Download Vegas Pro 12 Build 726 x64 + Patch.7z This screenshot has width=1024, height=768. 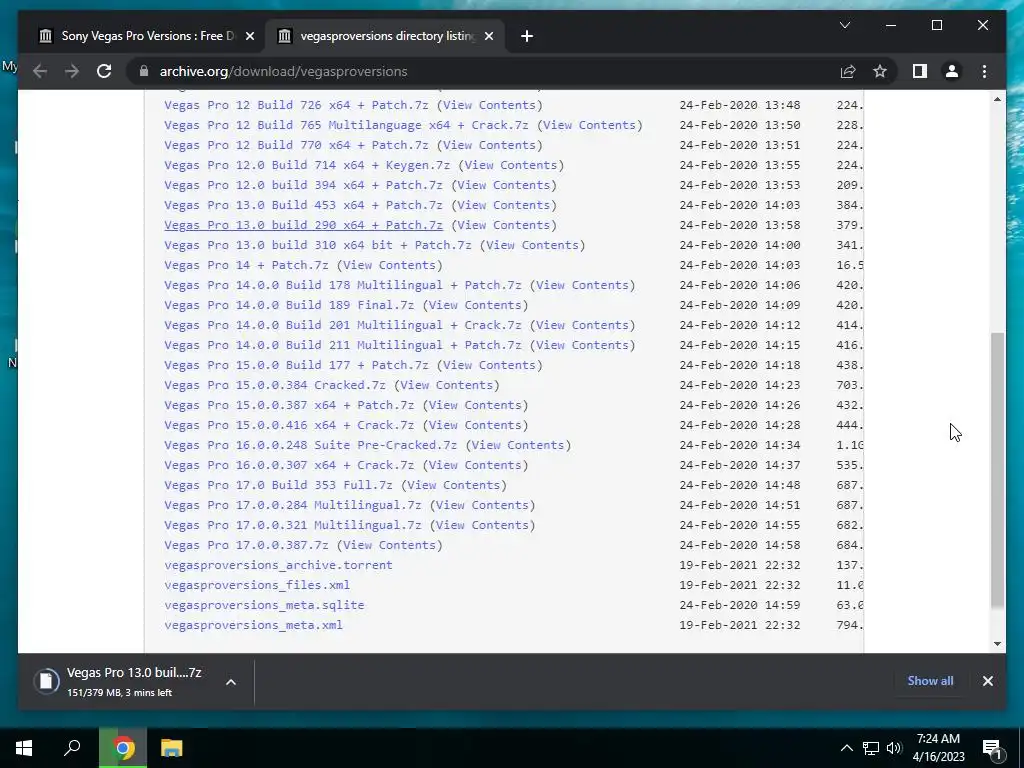pyautogui.click(x=296, y=105)
